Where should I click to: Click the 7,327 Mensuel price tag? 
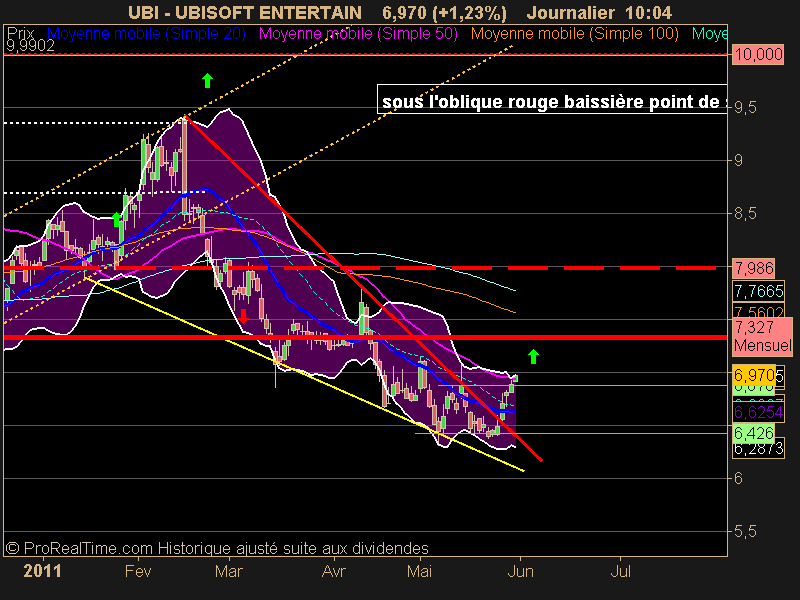[762, 336]
